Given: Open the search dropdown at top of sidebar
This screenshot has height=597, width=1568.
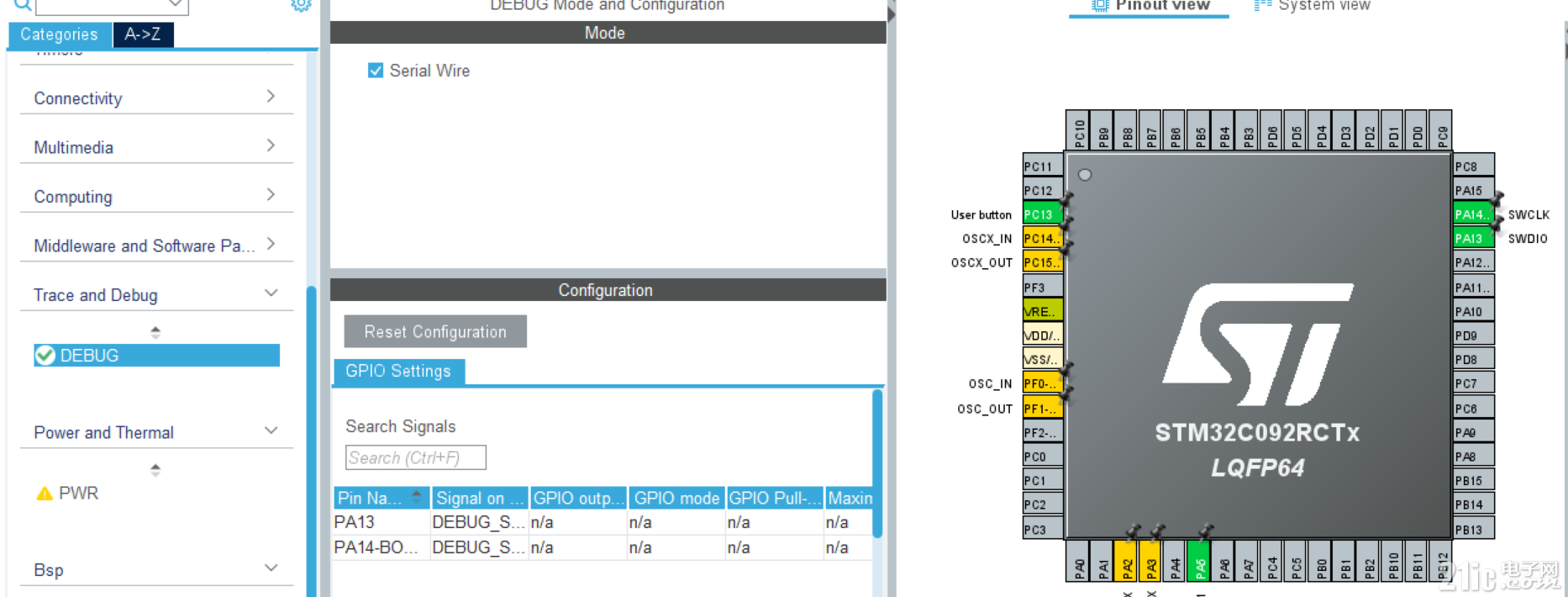Looking at the screenshot, I should click(176, 5).
